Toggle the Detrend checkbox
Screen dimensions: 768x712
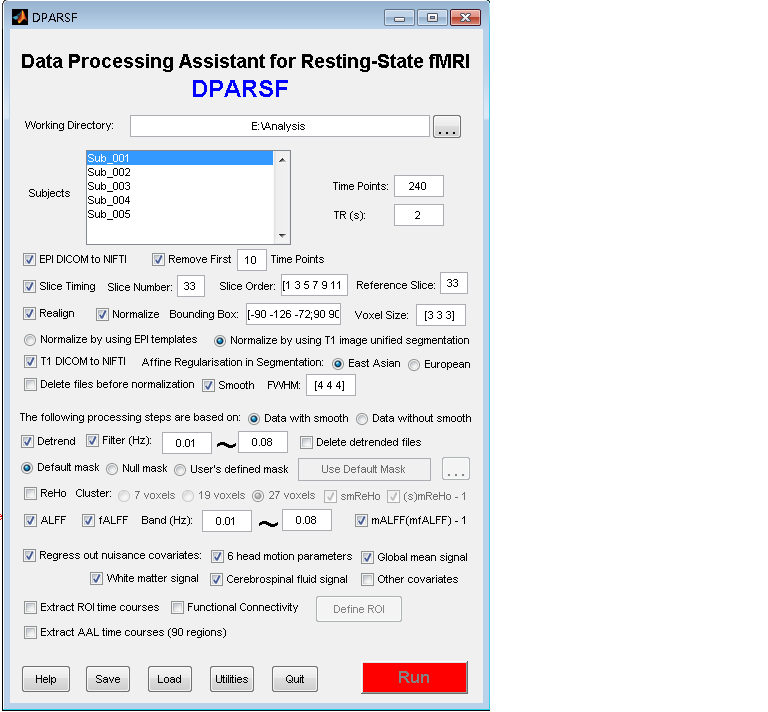tap(27, 442)
